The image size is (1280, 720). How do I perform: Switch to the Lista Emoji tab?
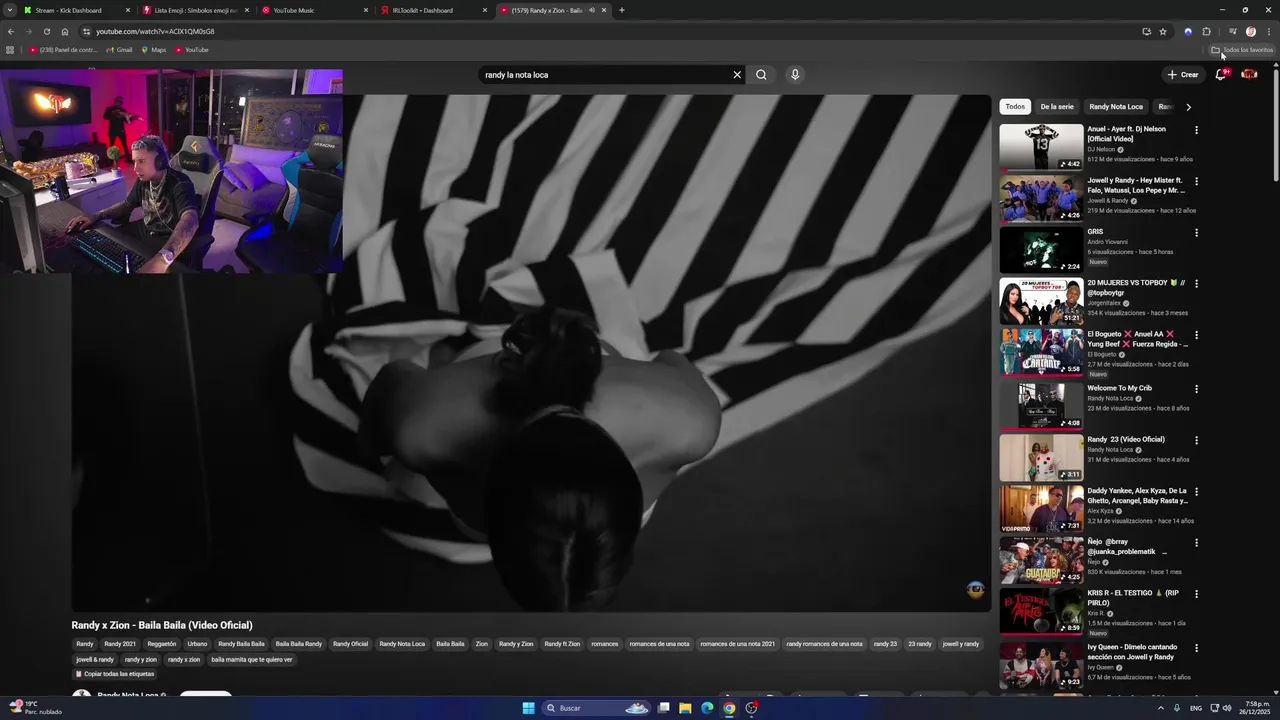195,10
